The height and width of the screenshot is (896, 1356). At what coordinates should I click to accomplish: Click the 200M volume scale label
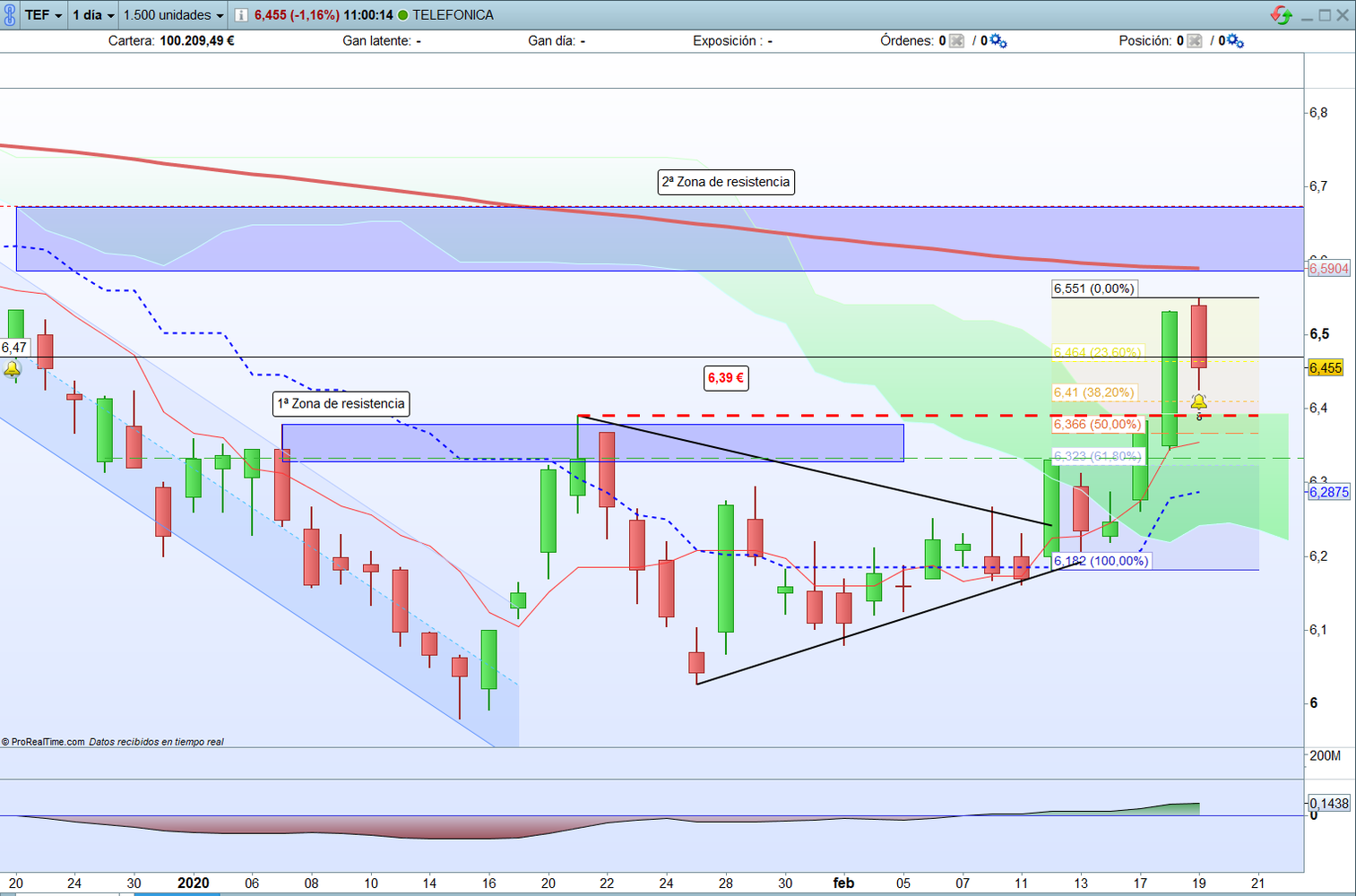1325,756
